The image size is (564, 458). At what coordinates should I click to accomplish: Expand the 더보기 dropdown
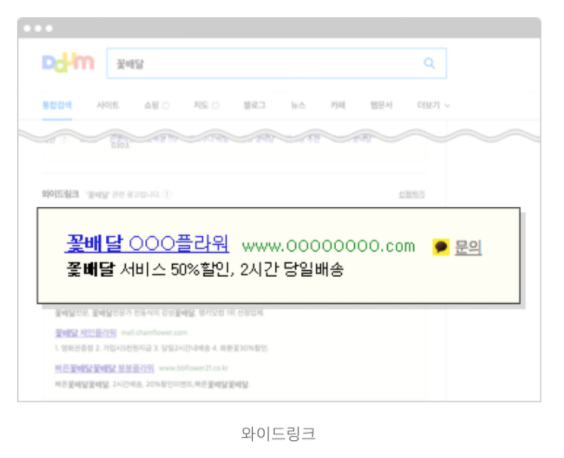pyautogui.click(x=433, y=105)
